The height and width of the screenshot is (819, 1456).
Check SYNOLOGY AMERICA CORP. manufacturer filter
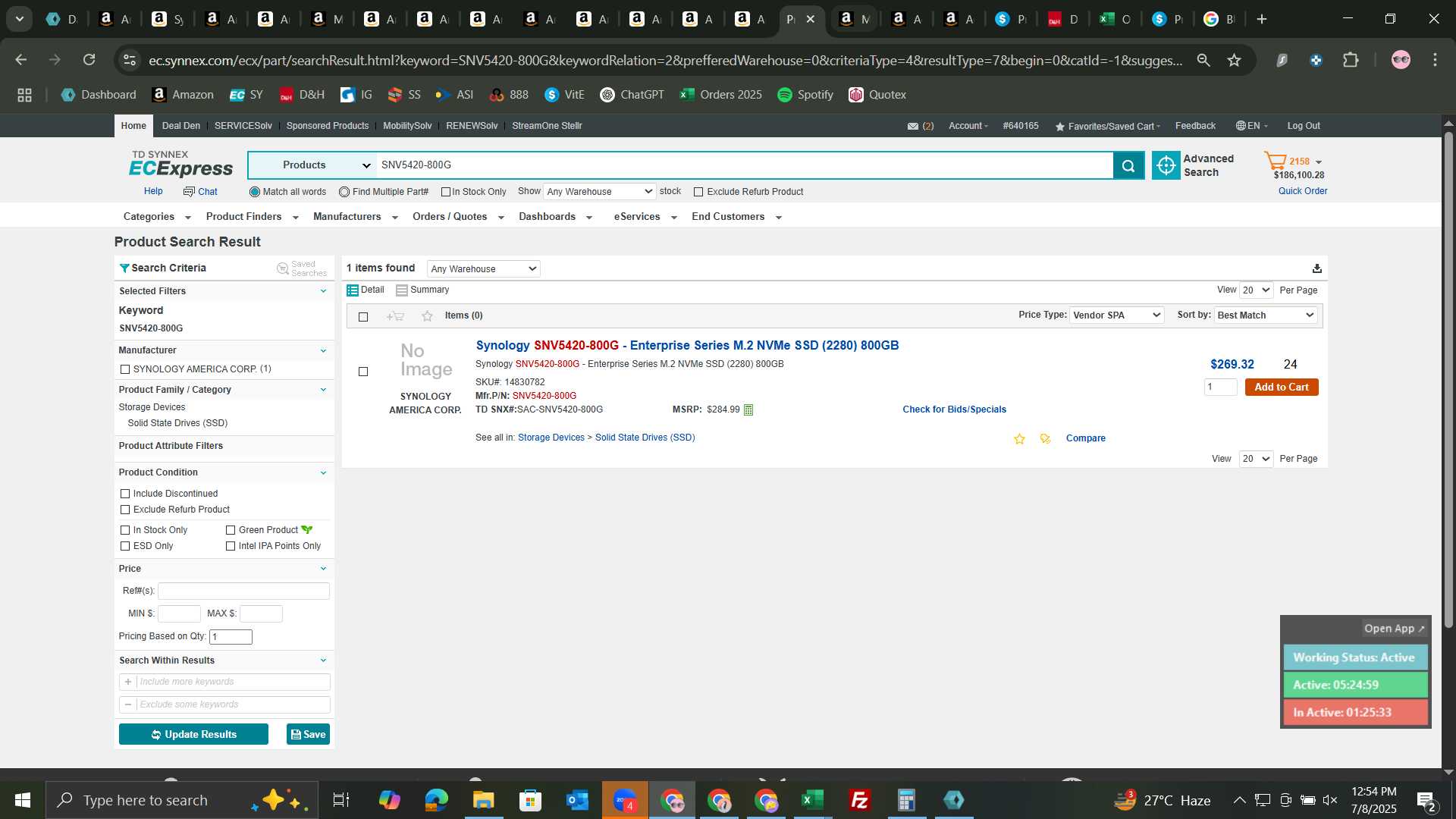[125, 369]
